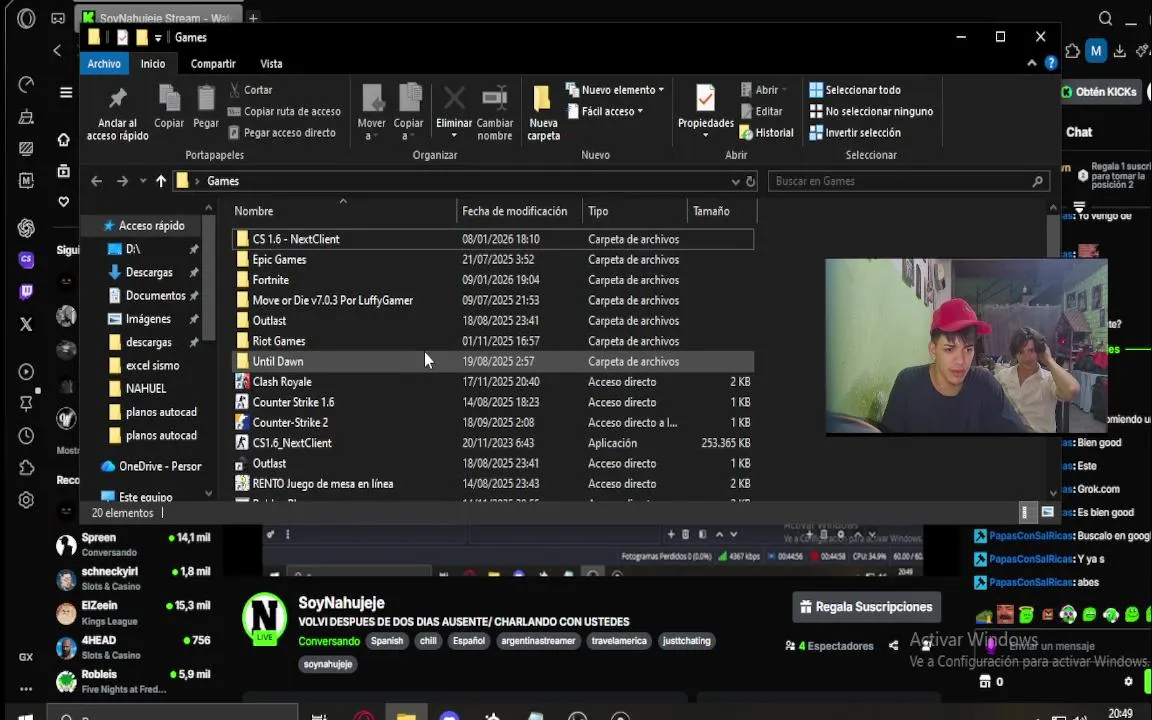Select the Until Dawn folder
Image resolution: width=1152 pixels, height=720 pixels.
coord(492,361)
